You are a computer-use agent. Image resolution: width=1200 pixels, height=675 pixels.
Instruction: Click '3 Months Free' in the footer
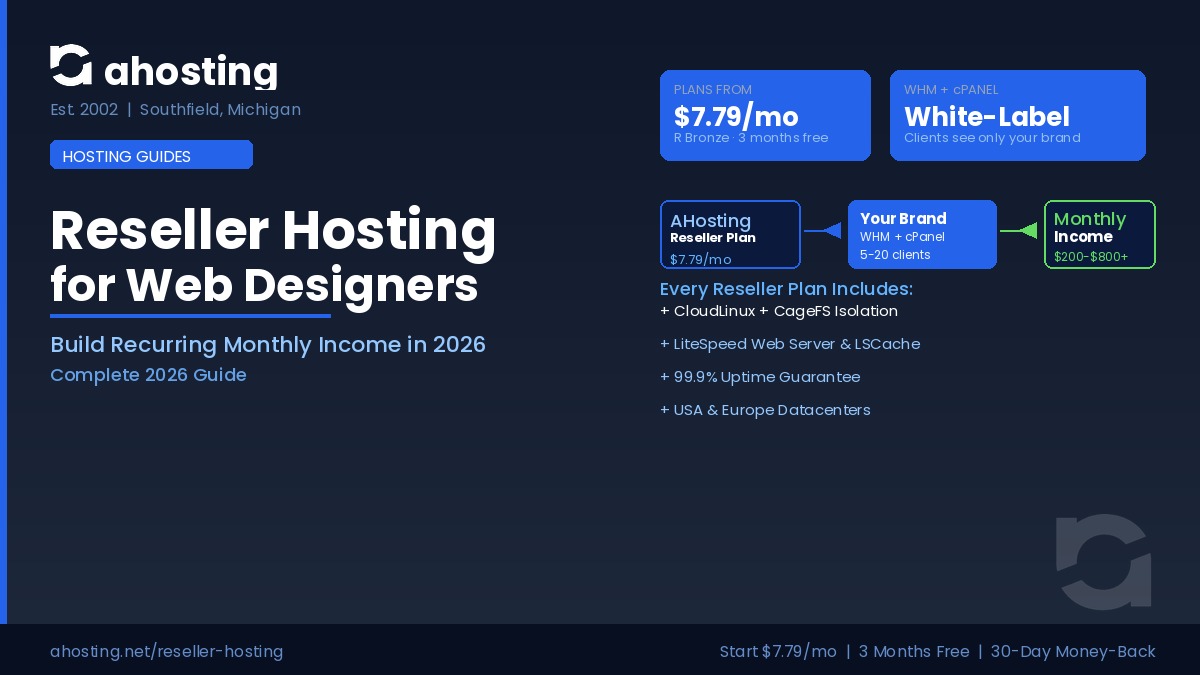click(914, 652)
